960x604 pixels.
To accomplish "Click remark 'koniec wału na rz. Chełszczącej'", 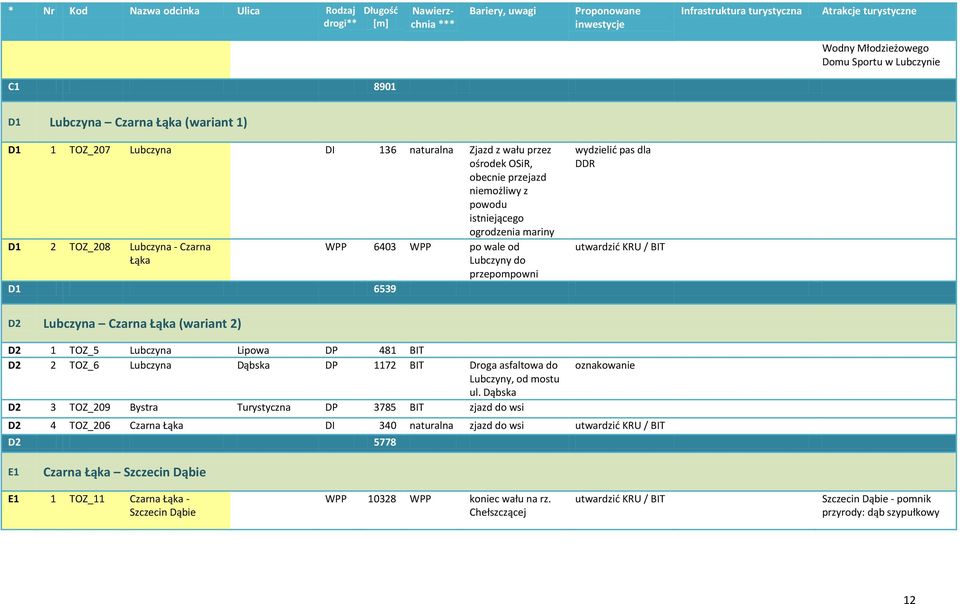I will tap(510, 506).
